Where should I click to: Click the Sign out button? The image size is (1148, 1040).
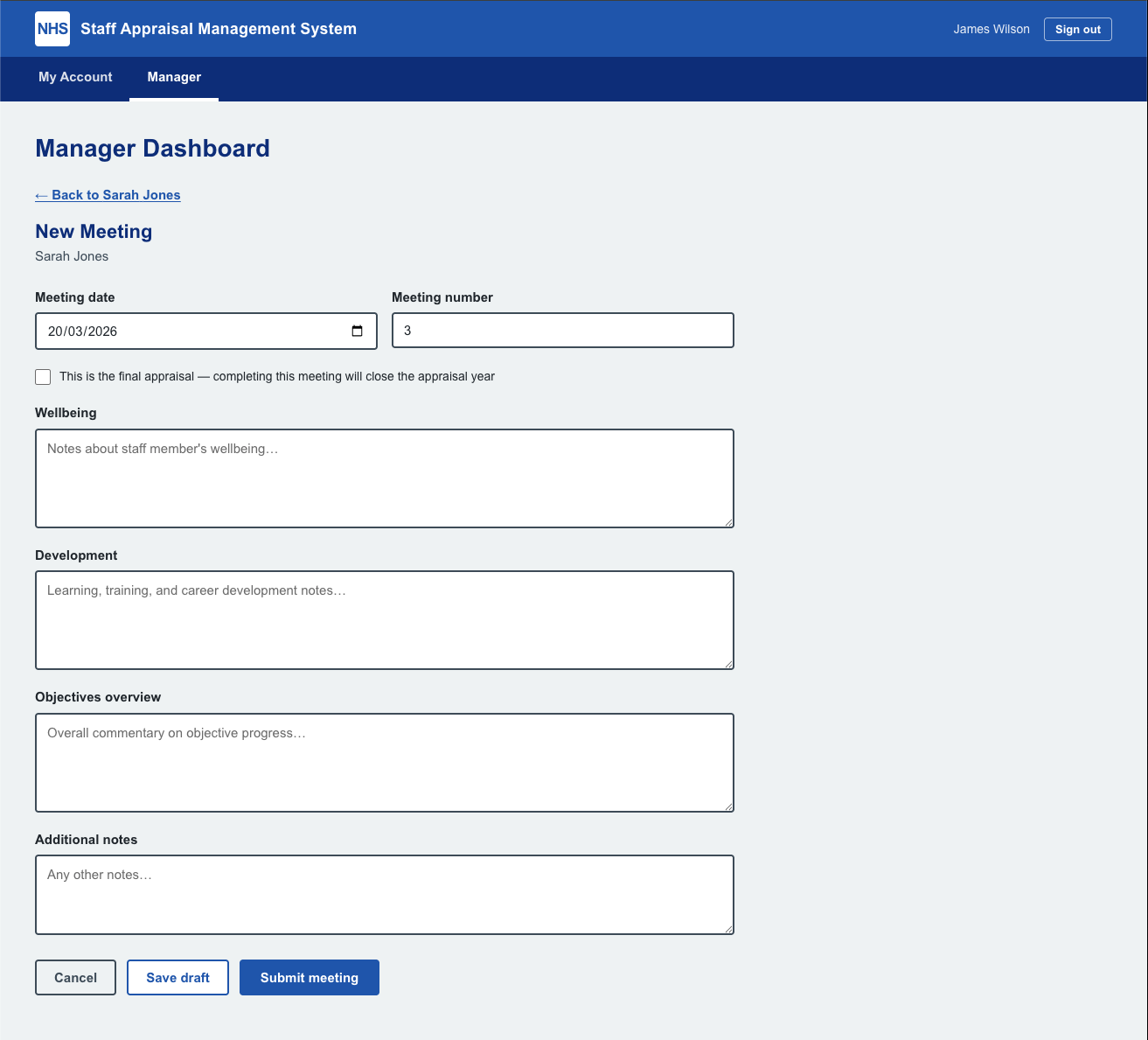[1077, 29]
